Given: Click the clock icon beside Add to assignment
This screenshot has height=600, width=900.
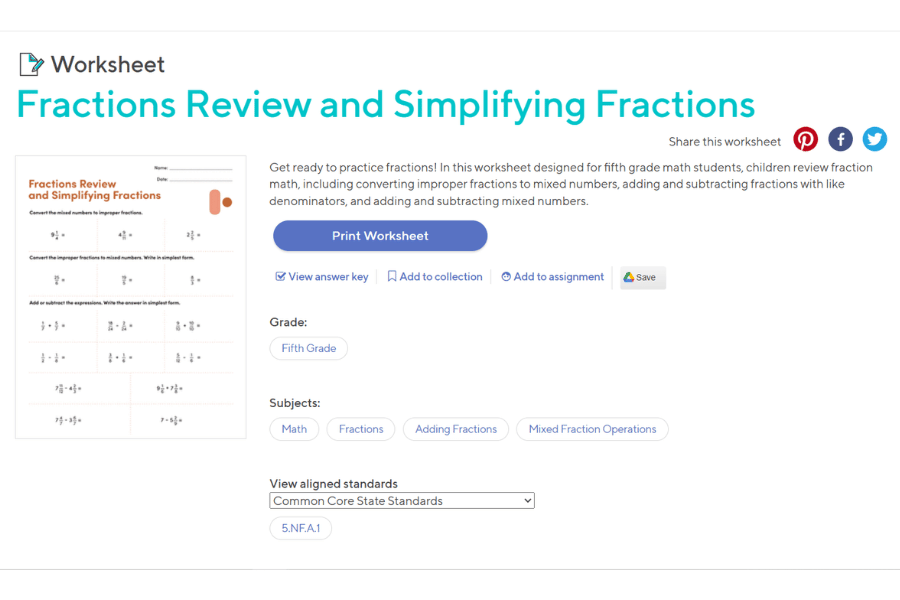Looking at the screenshot, I should [508, 276].
